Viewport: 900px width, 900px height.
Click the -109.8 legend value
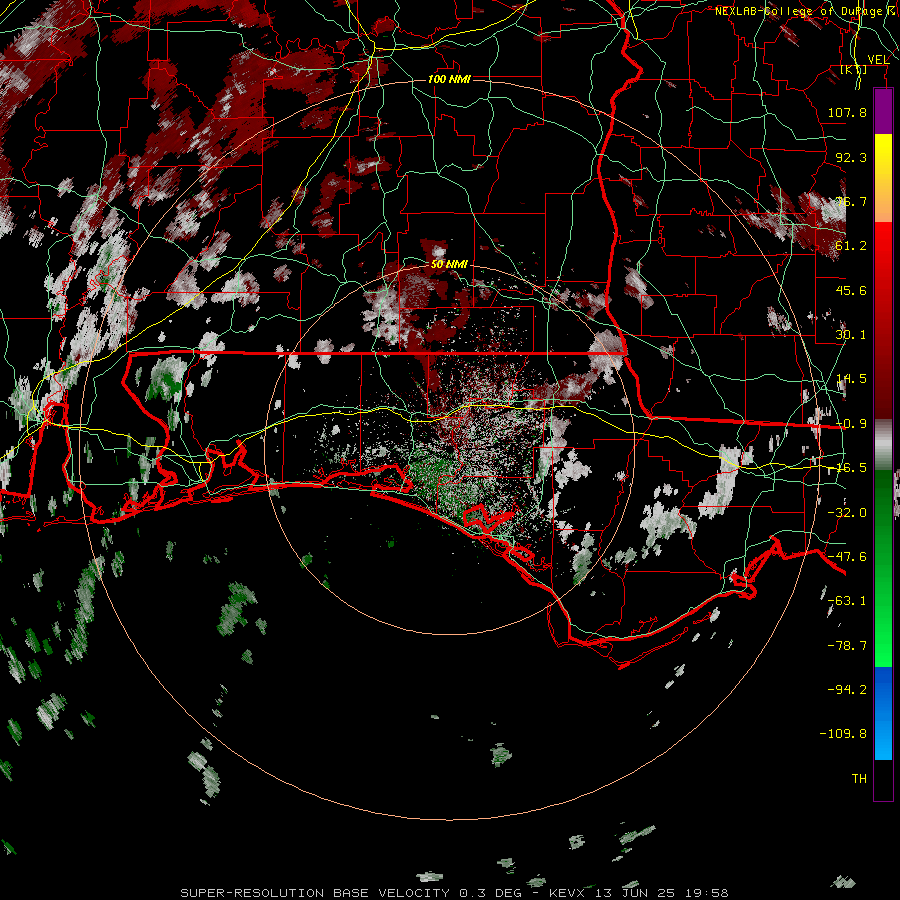(x=843, y=734)
